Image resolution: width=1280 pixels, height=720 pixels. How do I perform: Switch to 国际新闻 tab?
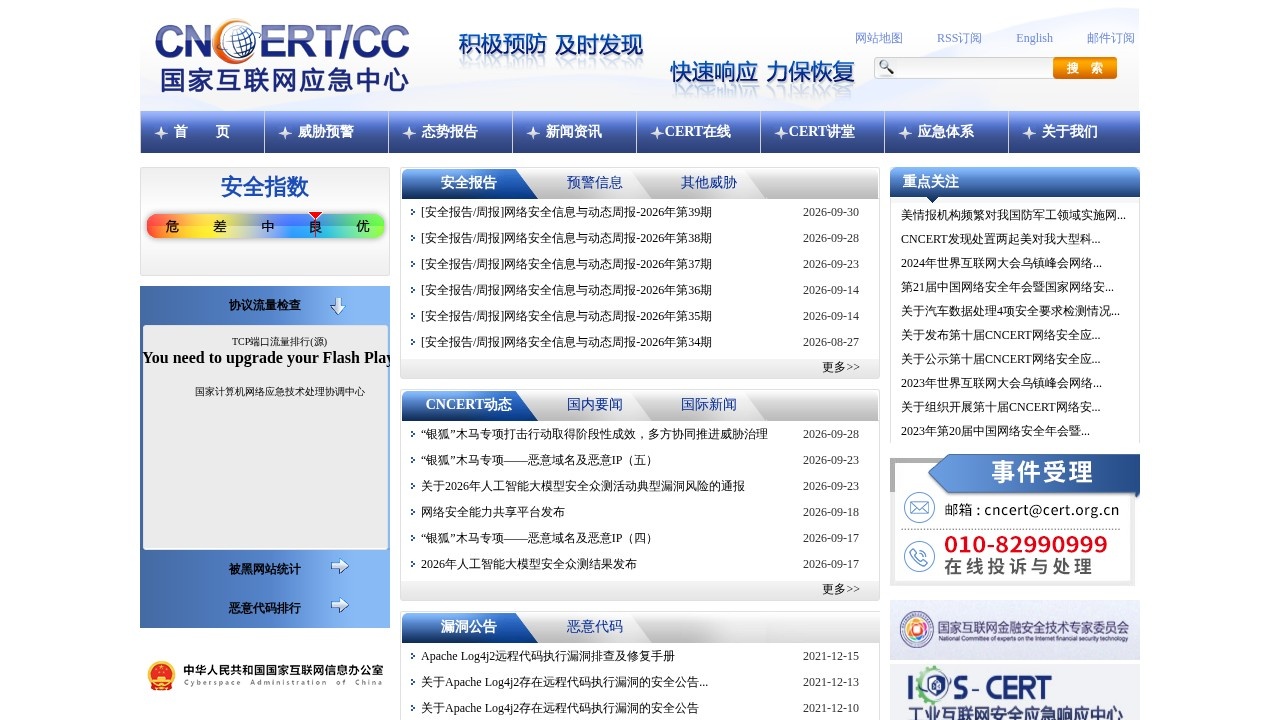(709, 405)
